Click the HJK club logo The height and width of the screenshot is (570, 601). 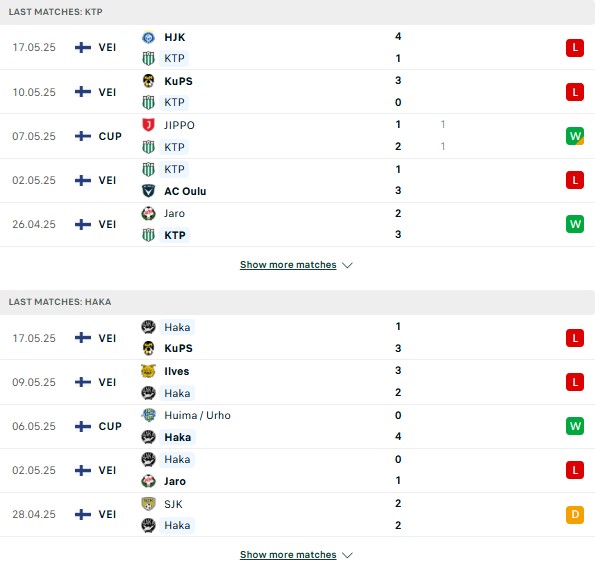pyautogui.click(x=148, y=37)
